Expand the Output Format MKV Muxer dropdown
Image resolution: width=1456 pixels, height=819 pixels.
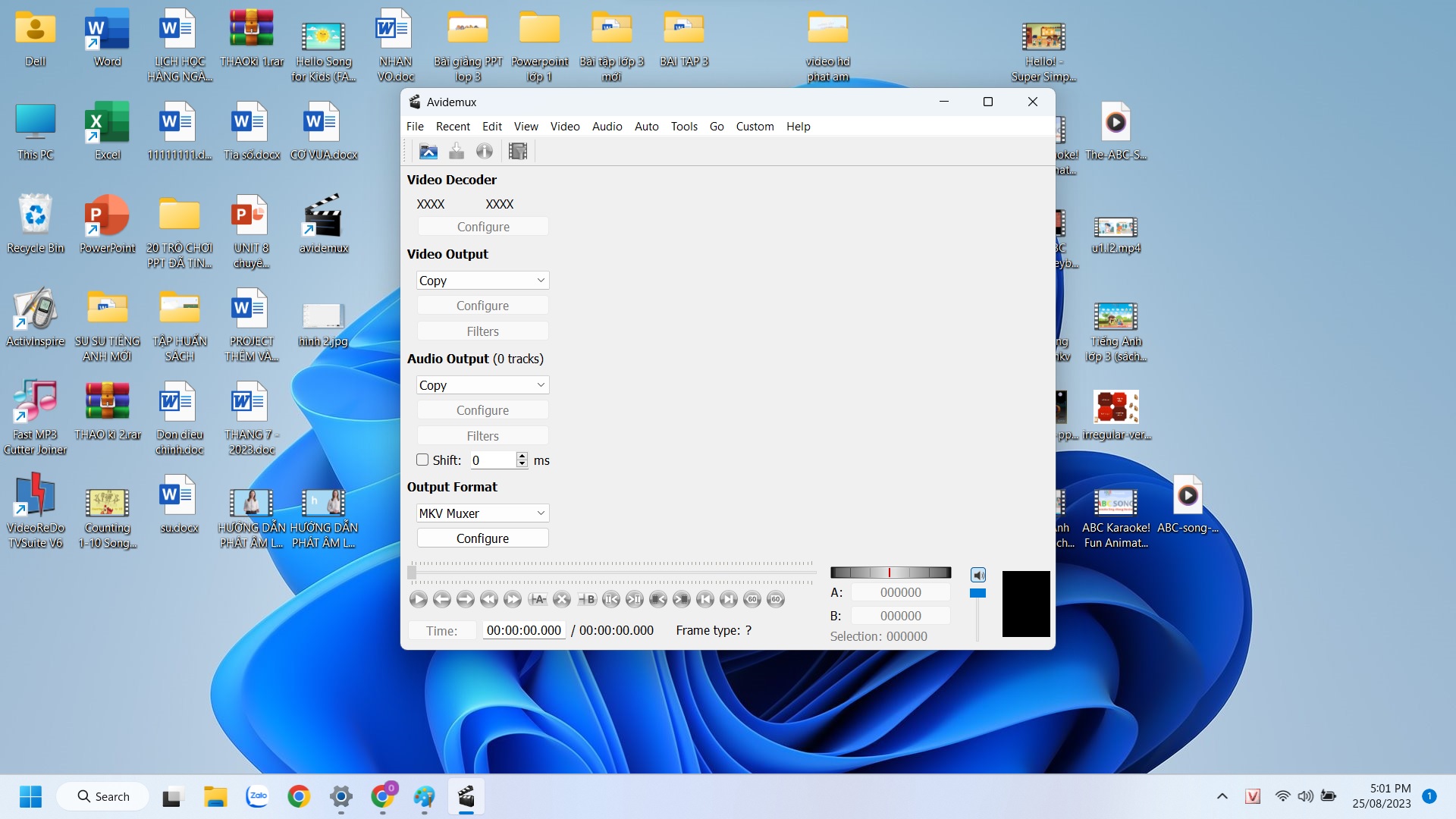pos(482,513)
